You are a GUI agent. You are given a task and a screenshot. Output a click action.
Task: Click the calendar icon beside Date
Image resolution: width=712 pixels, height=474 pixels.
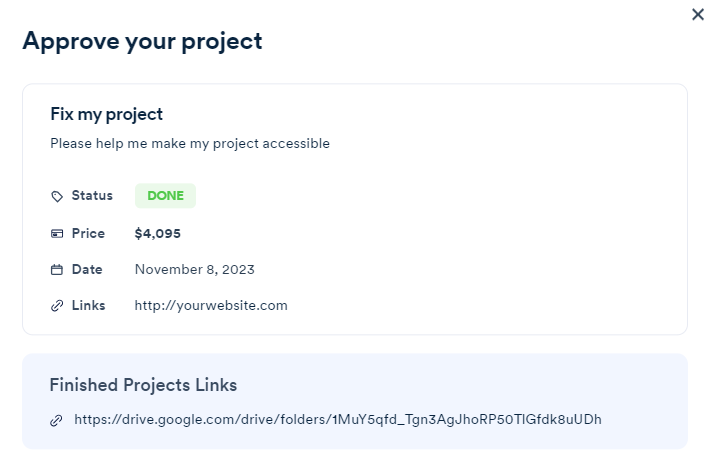(57, 270)
